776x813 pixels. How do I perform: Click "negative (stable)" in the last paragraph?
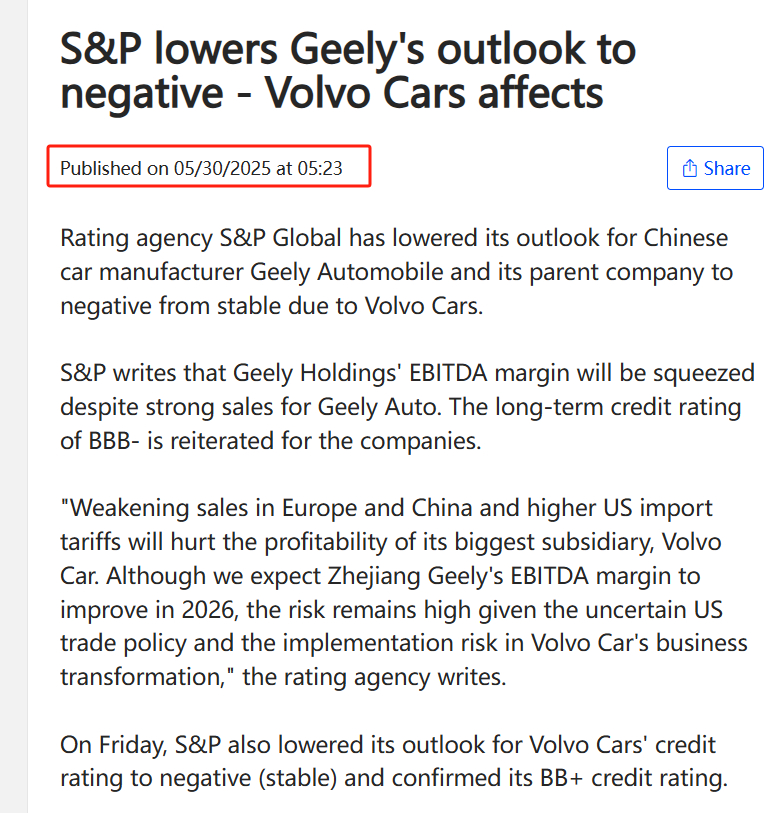[247, 778]
